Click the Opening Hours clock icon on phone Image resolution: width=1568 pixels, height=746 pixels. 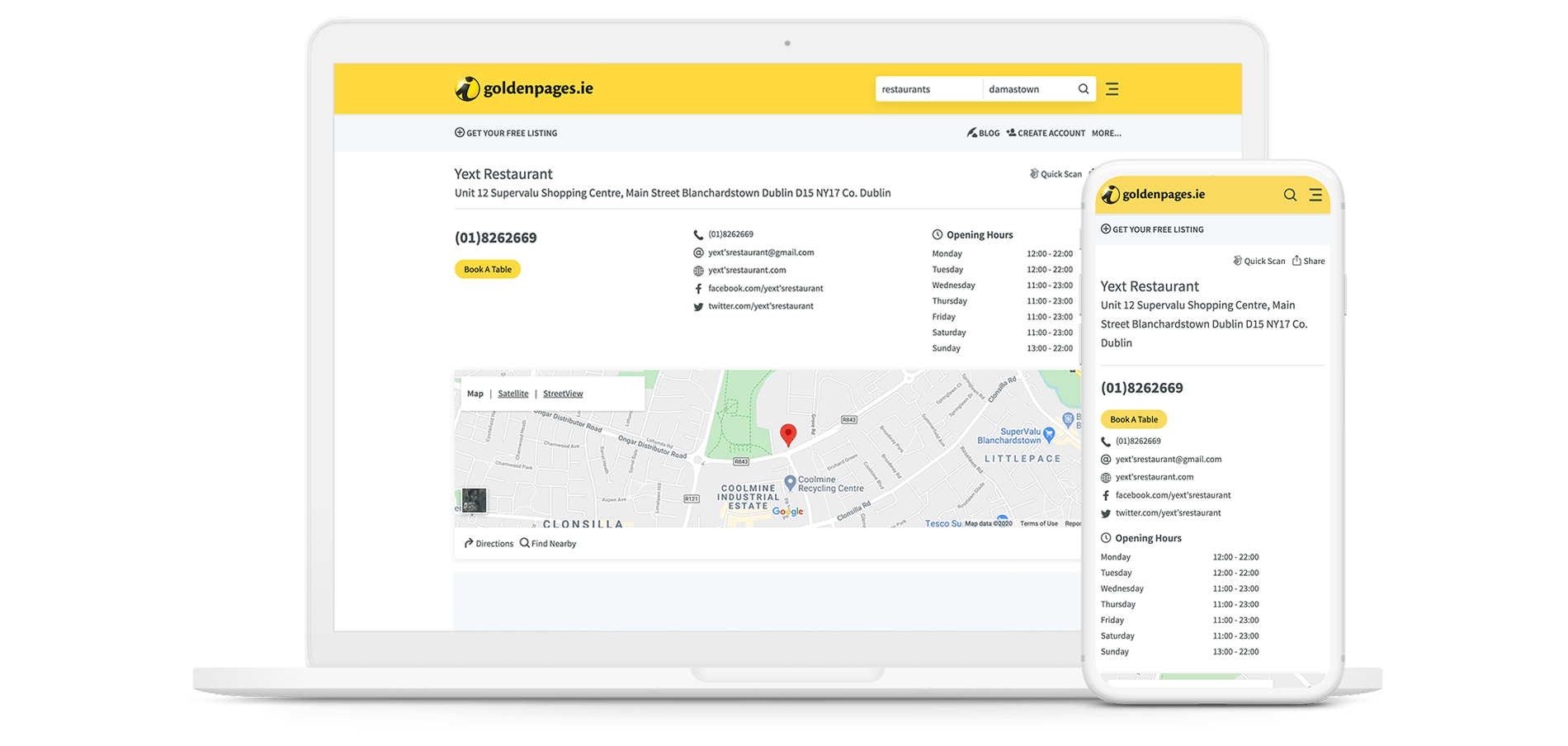point(1106,538)
